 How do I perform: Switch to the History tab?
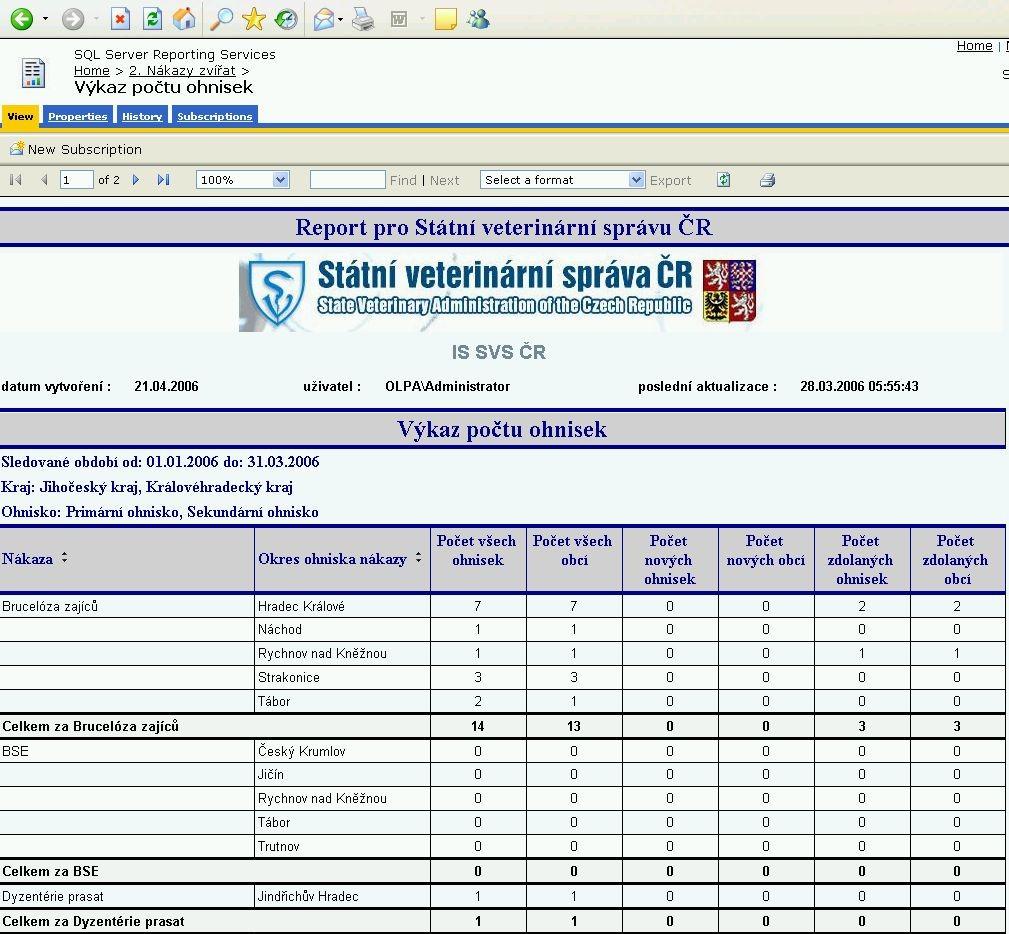(x=142, y=116)
